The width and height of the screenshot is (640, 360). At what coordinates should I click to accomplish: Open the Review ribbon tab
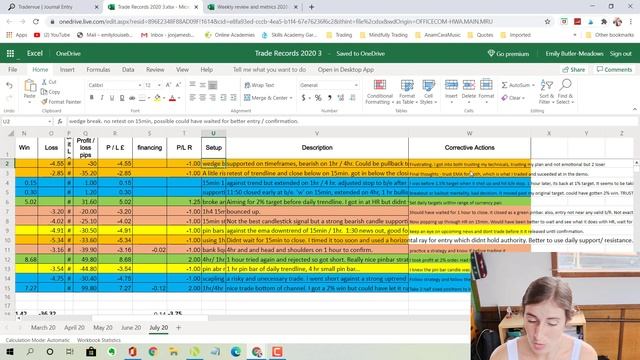tap(155, 69)
